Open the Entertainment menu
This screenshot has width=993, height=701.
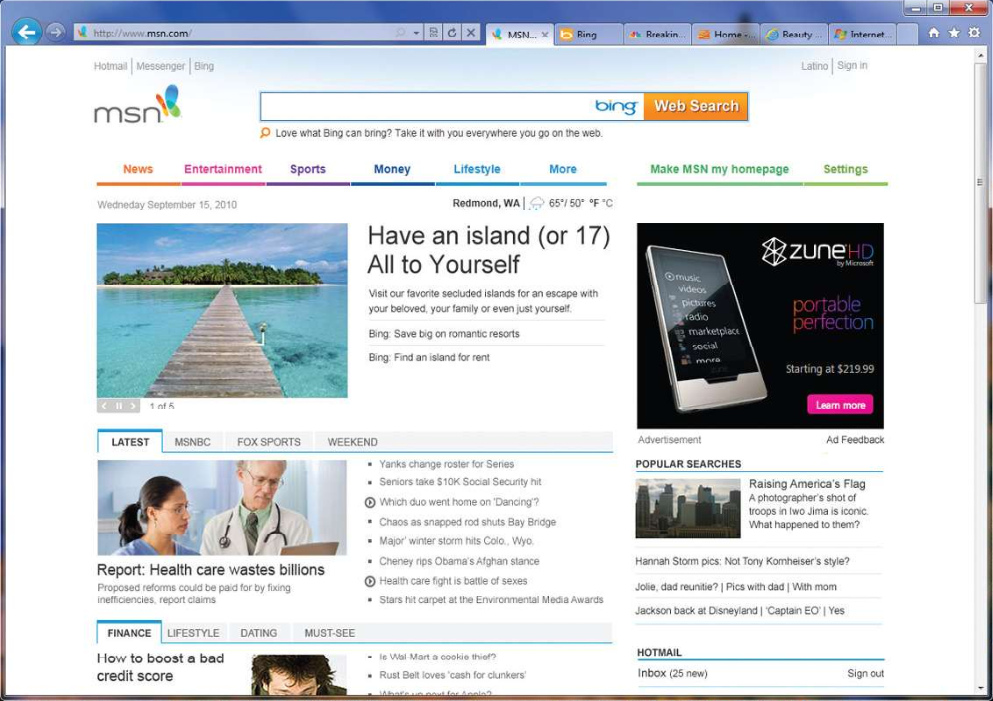click(x=223, y=169)
